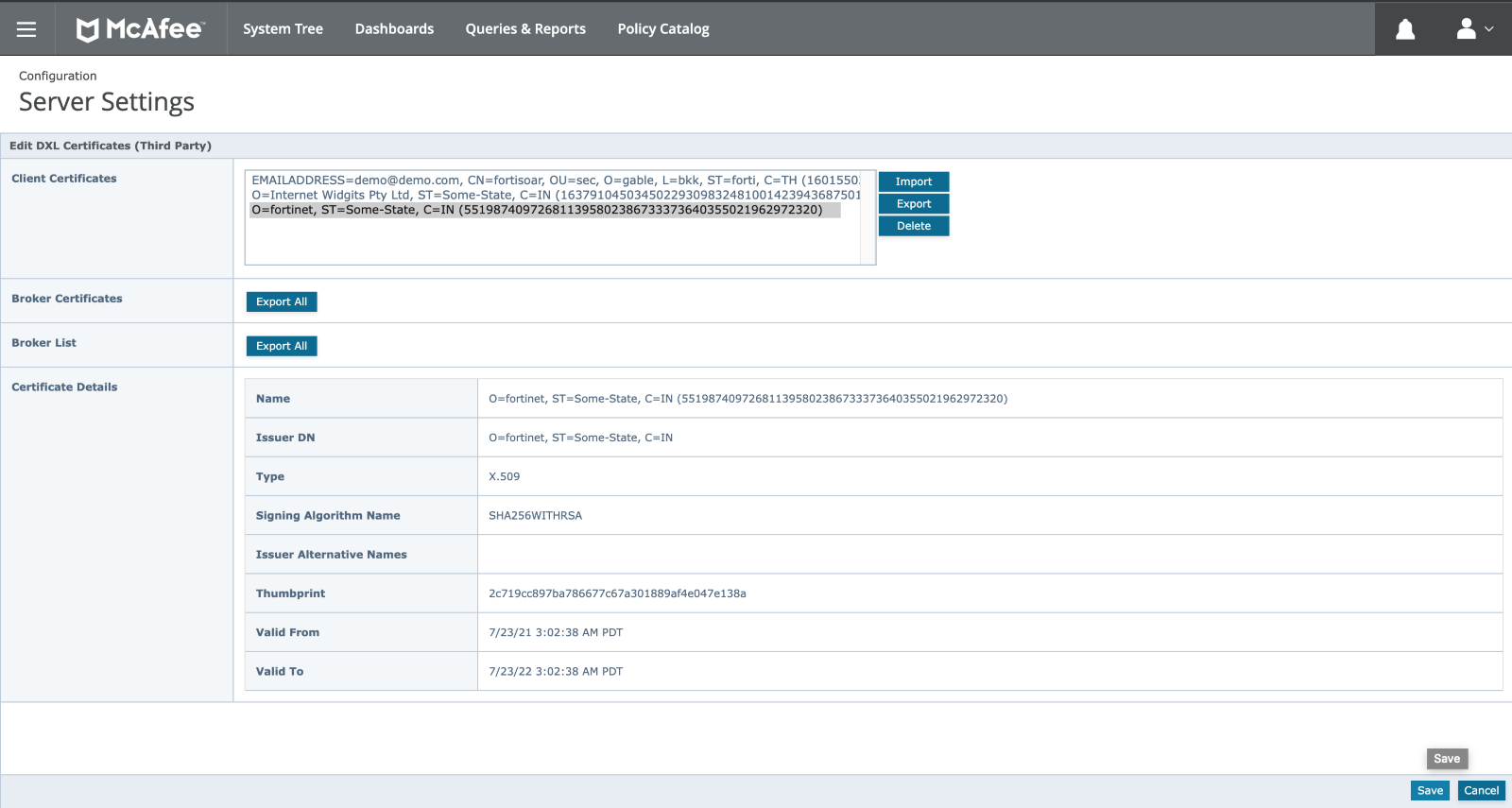Export All broker certificates
This screenshot has height=808, width=1512.
pyautogui.click(x=282, y=301)
